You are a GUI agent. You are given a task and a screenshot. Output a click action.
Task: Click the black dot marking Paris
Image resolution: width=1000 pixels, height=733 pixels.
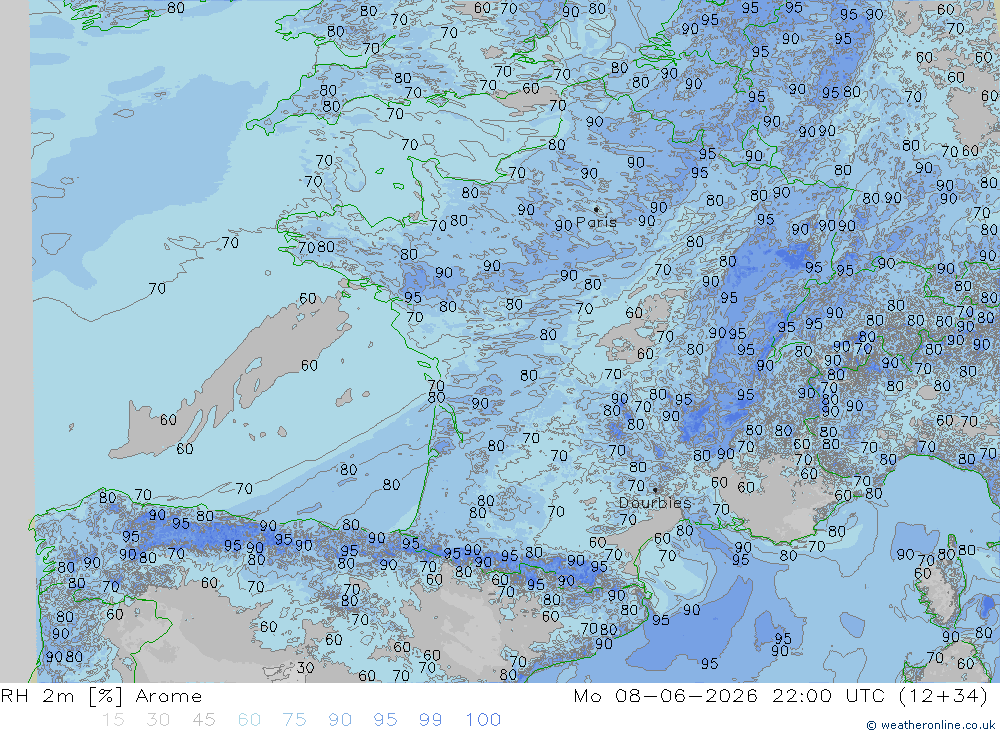(596, 209)
